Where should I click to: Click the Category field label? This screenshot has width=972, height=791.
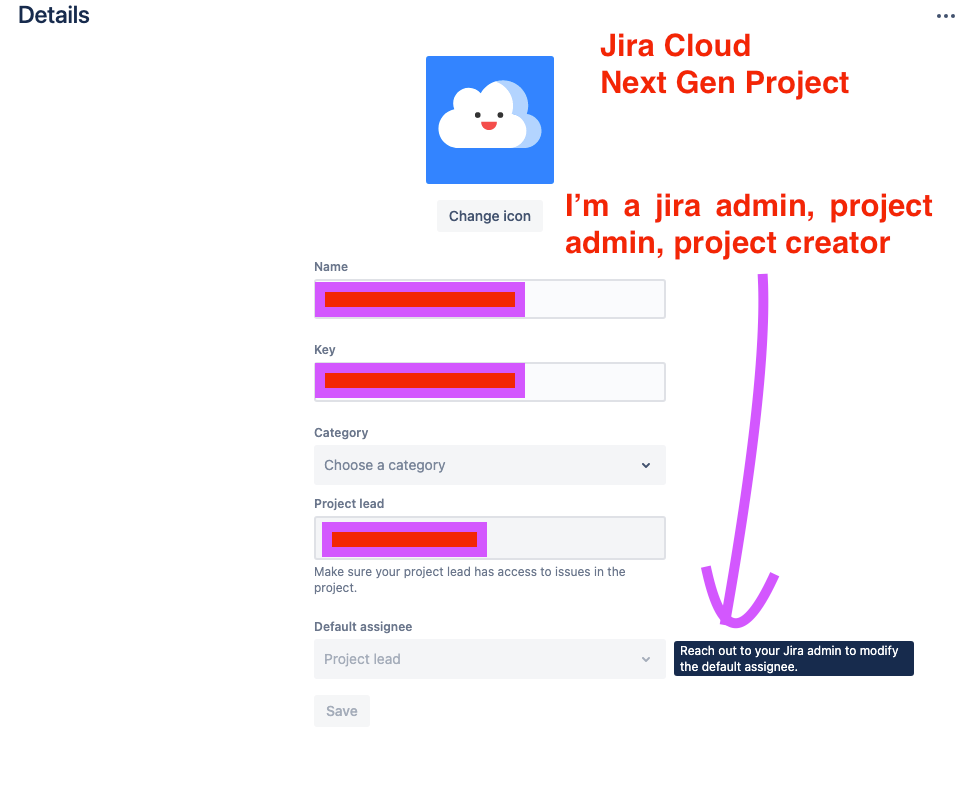pos(341,433)
